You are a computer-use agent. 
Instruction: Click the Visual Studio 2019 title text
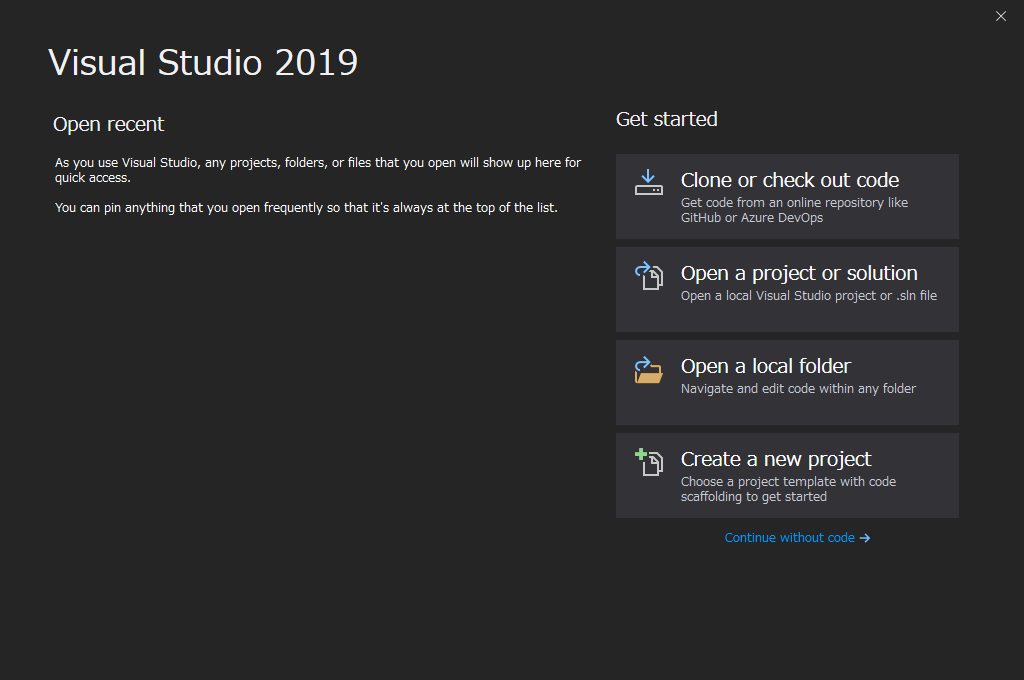click(x=203, y=63)
